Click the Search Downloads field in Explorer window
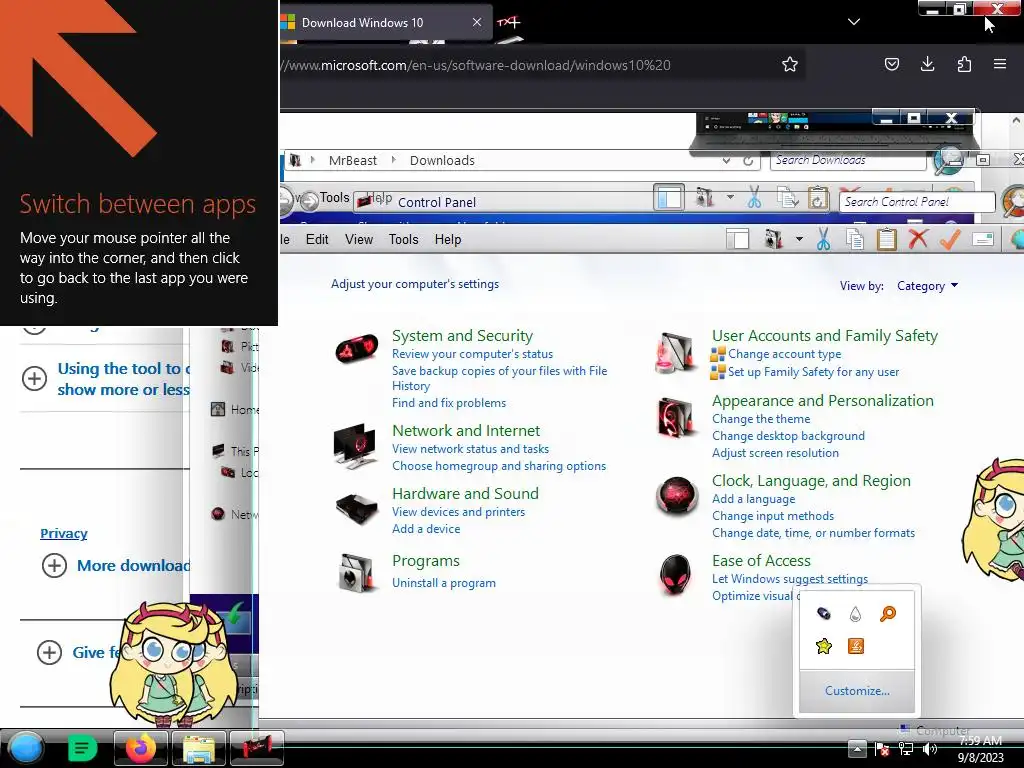Viewport: 1024px width, 768px height. click(848, 160)
